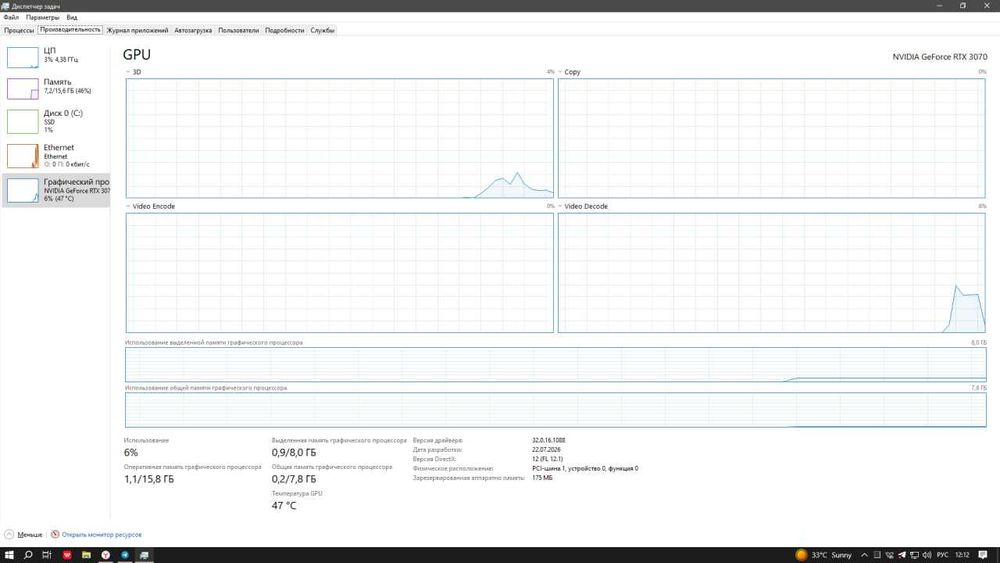
Task: Open network status tray icon
Action: 915,555
